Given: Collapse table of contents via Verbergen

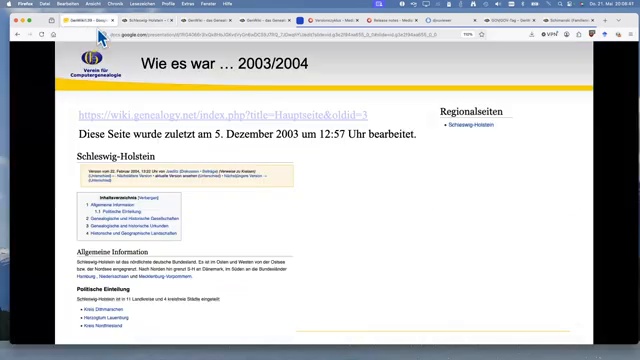Looking at the screenshot, I should pyautogui.click(x=148, y=198).
